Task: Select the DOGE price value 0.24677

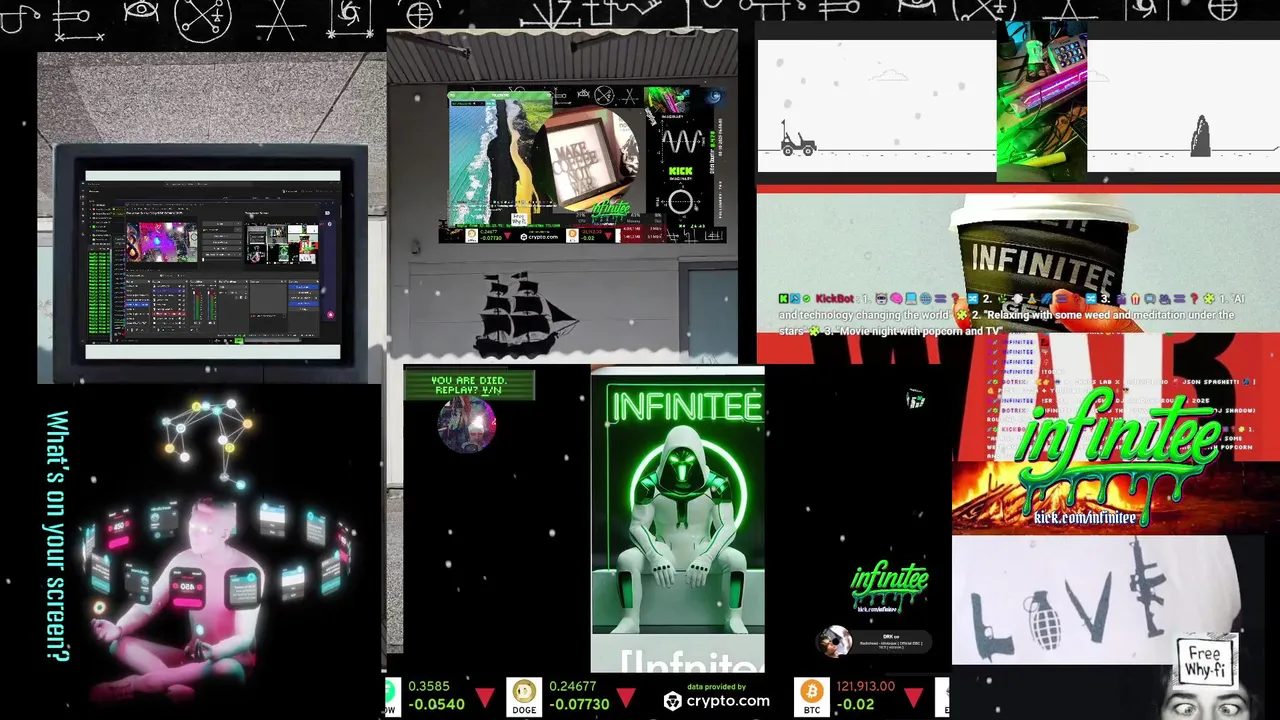Action: (x=572, y=686)
